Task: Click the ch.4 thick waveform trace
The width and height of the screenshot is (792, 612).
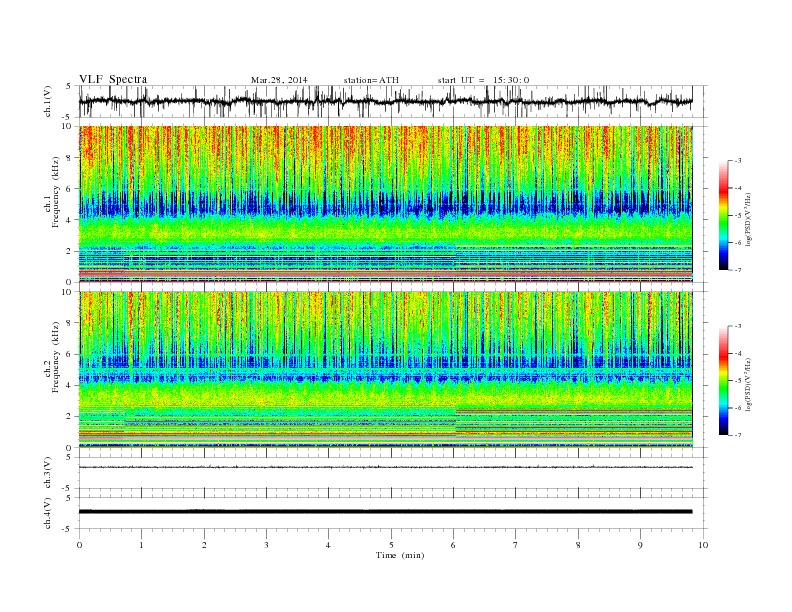Action: pos(385,512)
